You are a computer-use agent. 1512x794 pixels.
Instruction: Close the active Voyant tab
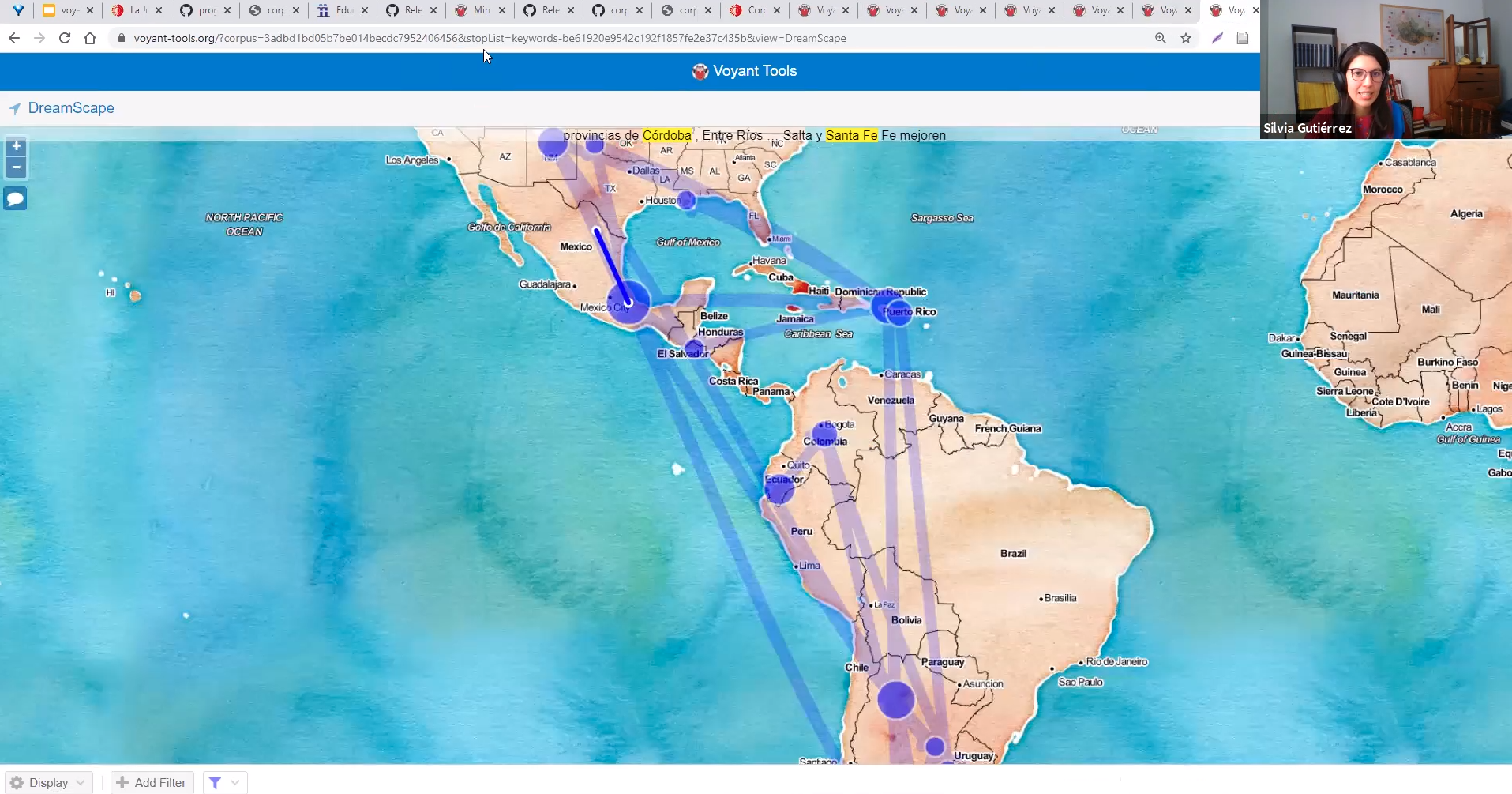click(1255, 10)
